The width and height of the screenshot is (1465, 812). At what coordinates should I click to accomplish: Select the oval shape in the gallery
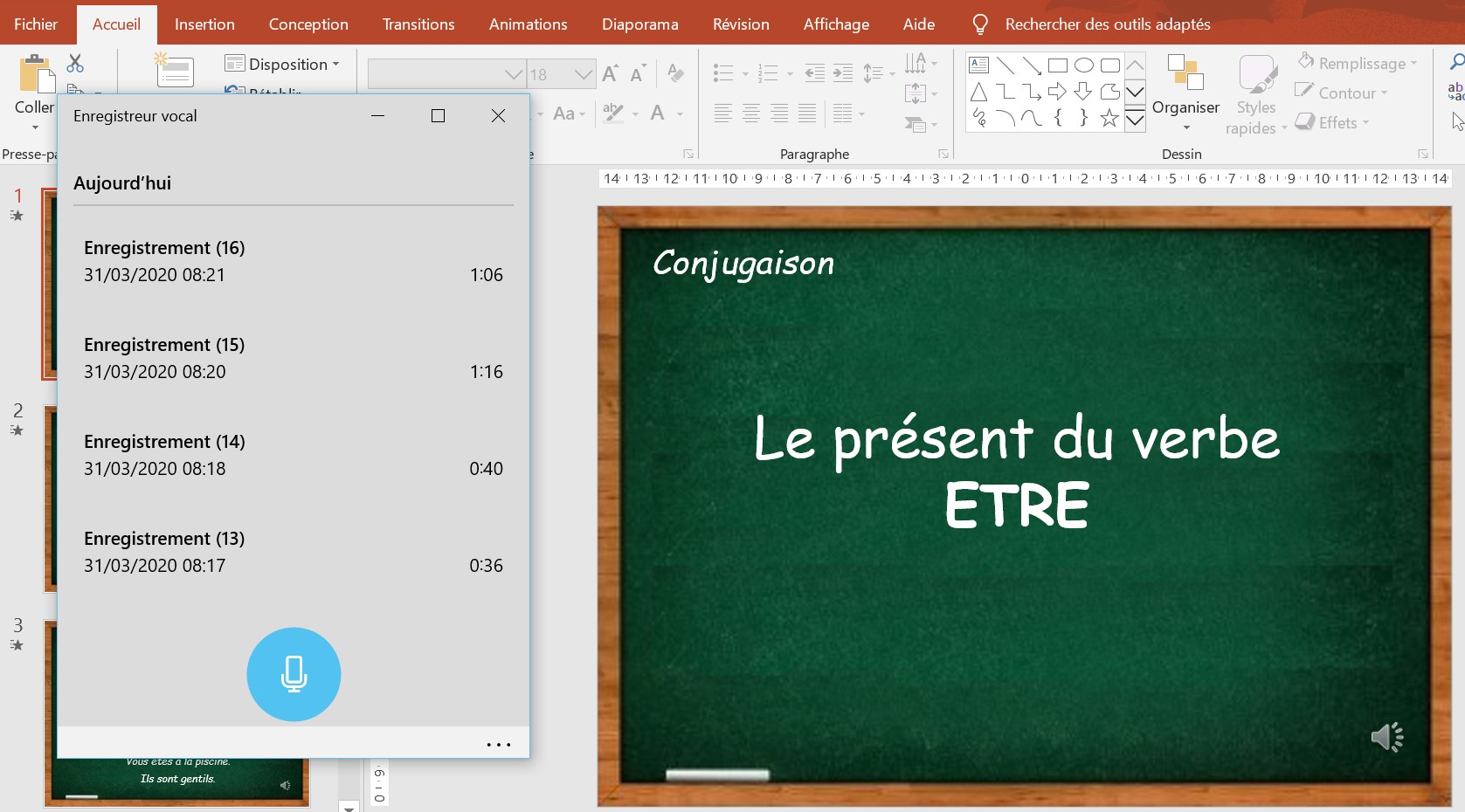coord(1083,65)
